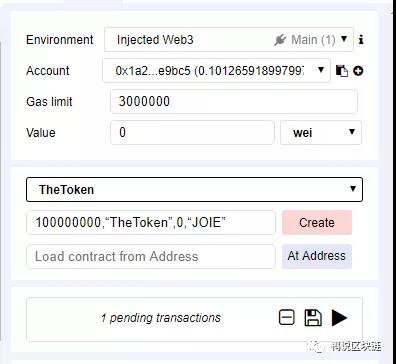The height and width of the screenshot is (364, 396).
Task: Open the wei unit dropdown
Action: [x=321, y=132]
